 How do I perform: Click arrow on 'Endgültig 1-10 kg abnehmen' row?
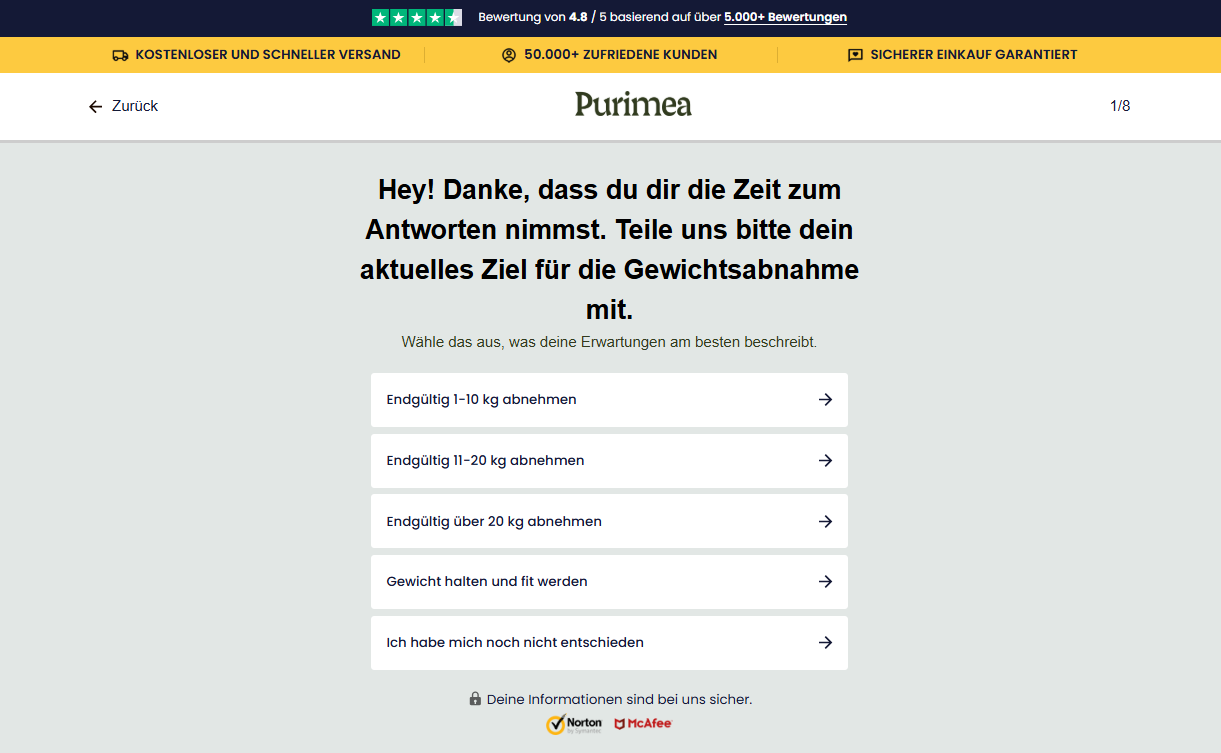825,400
